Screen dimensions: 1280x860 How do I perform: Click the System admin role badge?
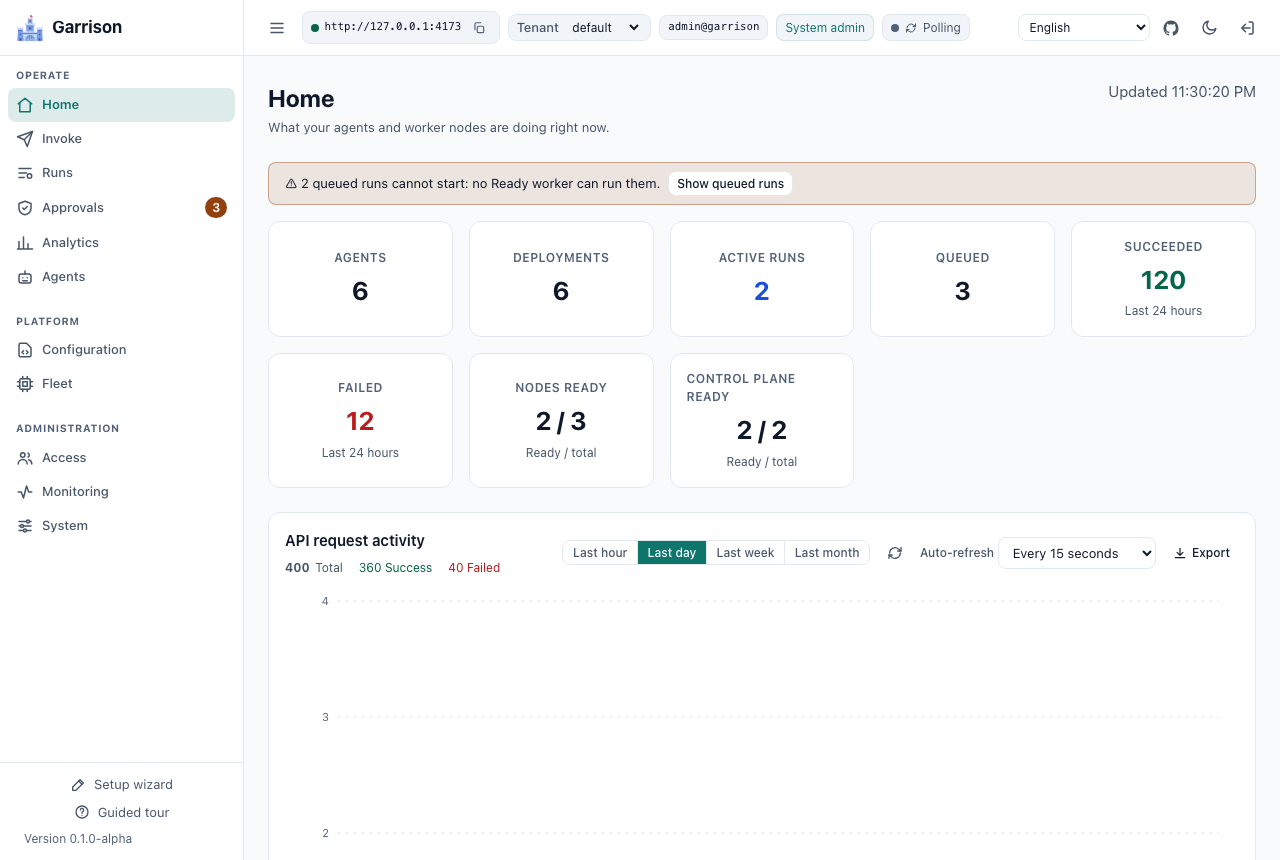(825, 28)
